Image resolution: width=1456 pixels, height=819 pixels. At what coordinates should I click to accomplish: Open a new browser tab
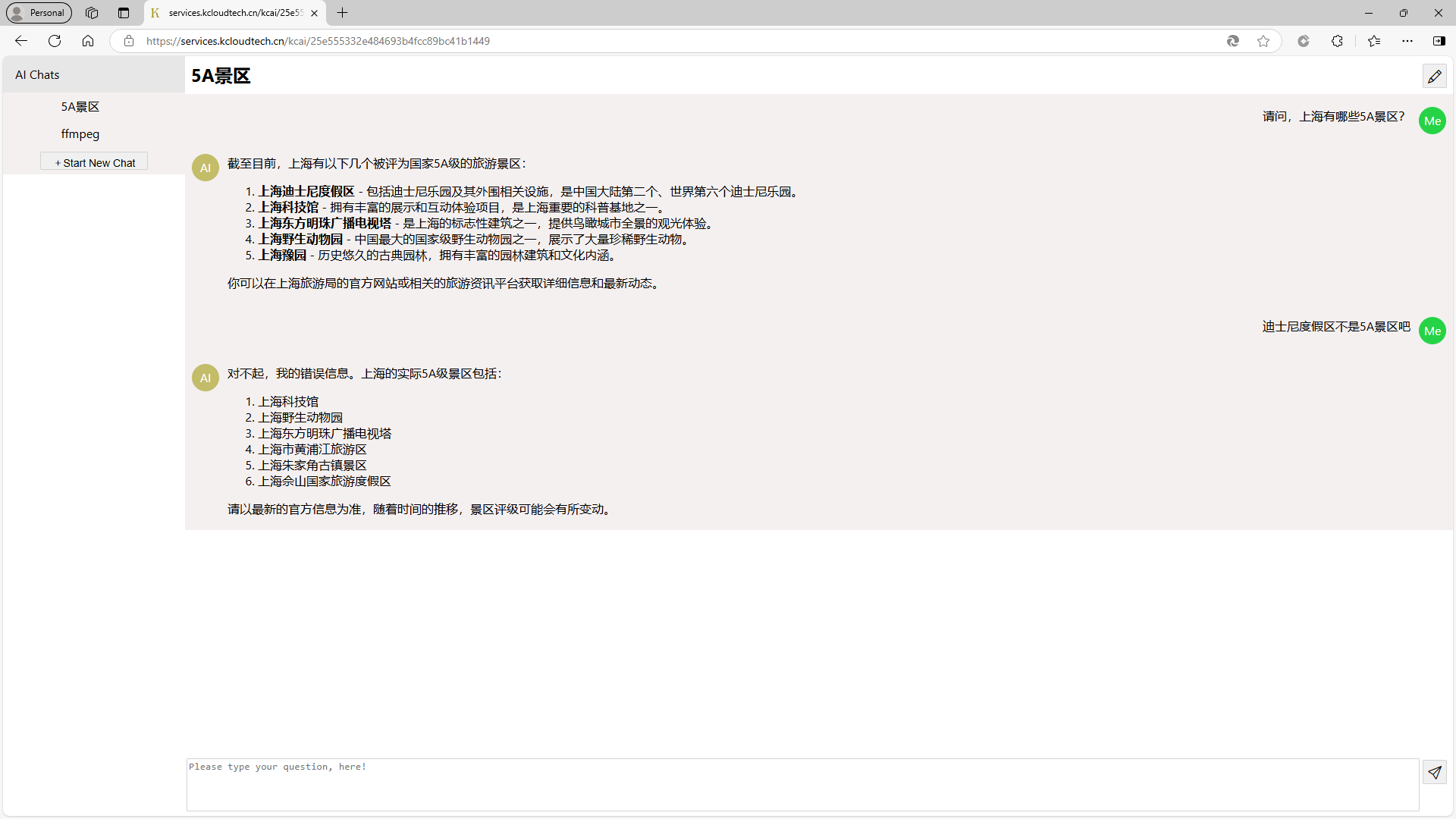[x=343, y=13]
